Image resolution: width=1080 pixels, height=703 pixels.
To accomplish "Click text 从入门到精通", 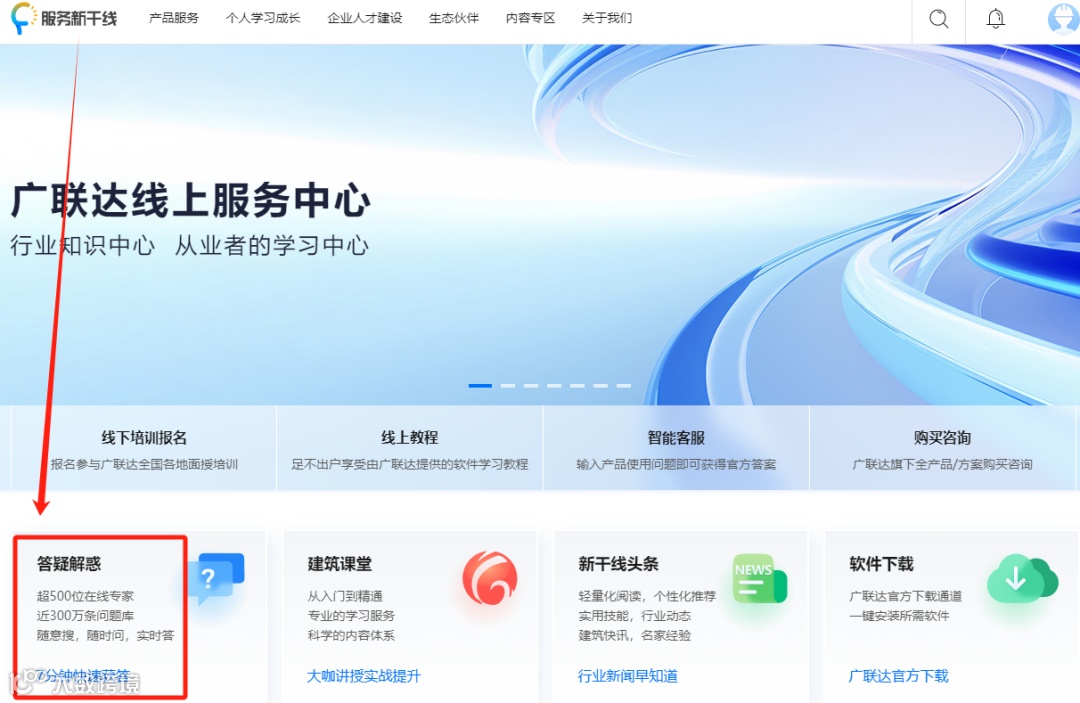I will pyautogui.click(x=345, y=596).
